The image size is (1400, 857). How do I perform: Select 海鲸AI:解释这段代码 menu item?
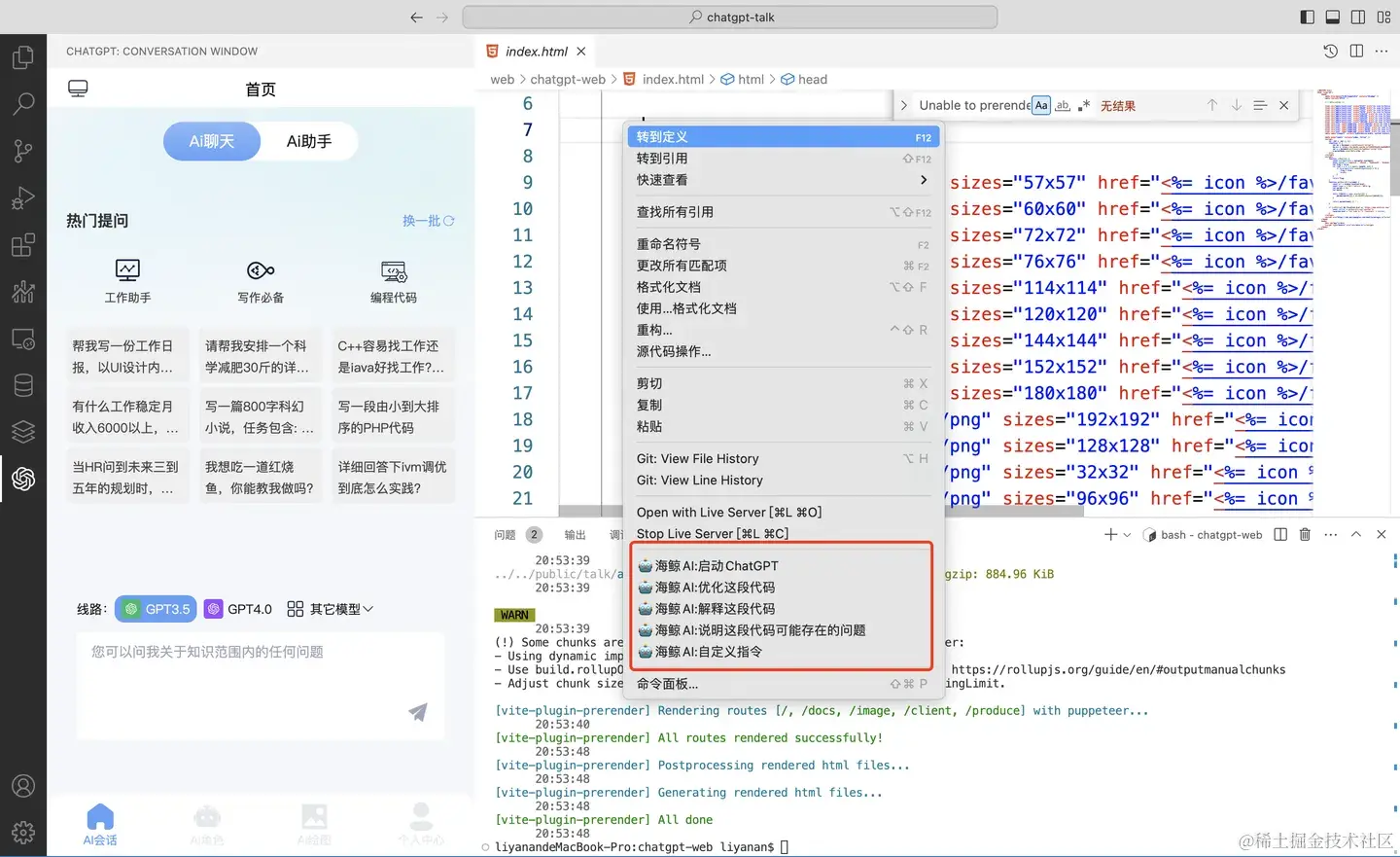click(784, 609)
